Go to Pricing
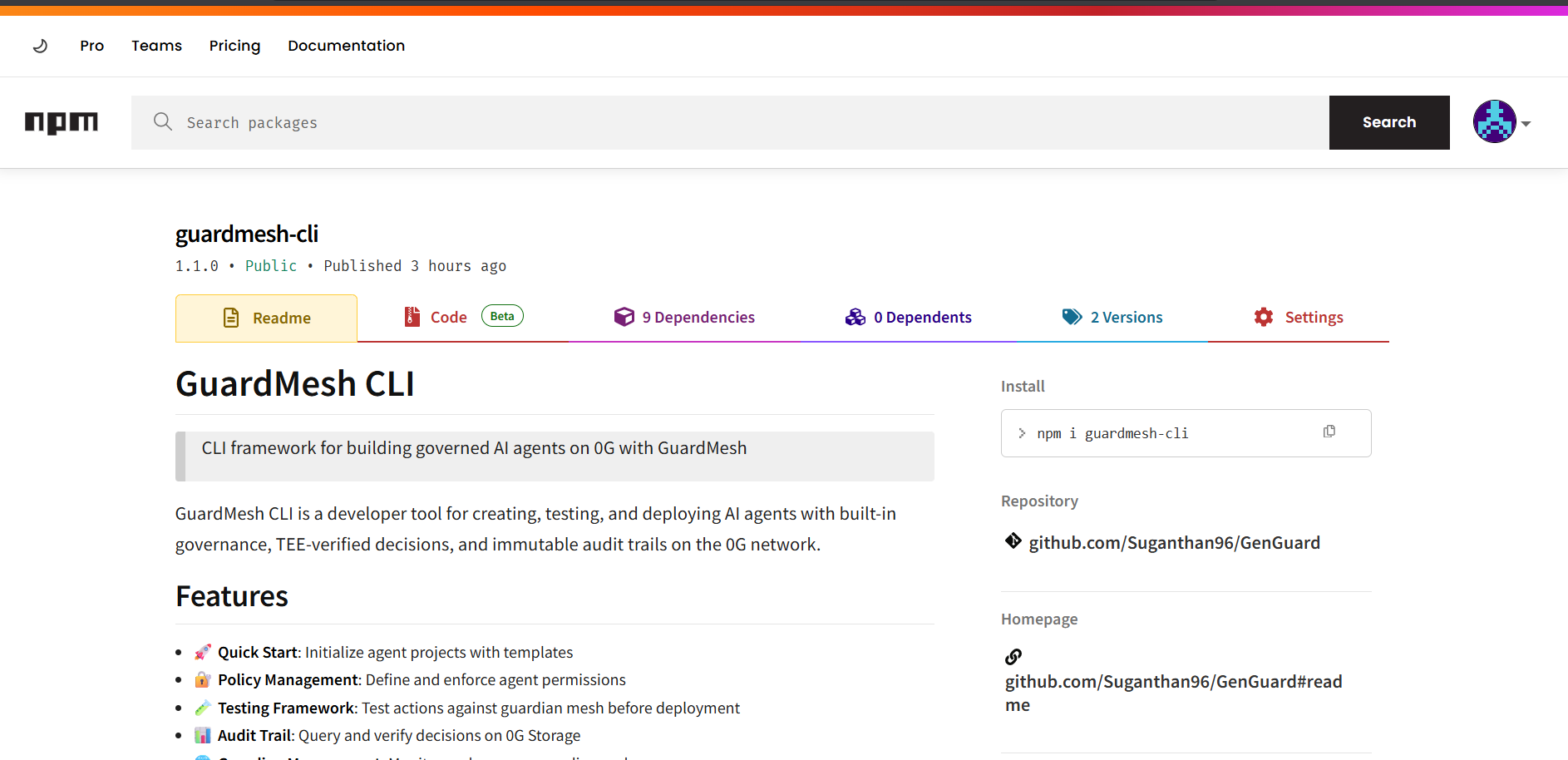Screen dimensions: 1568x760 tap(234, 46)
